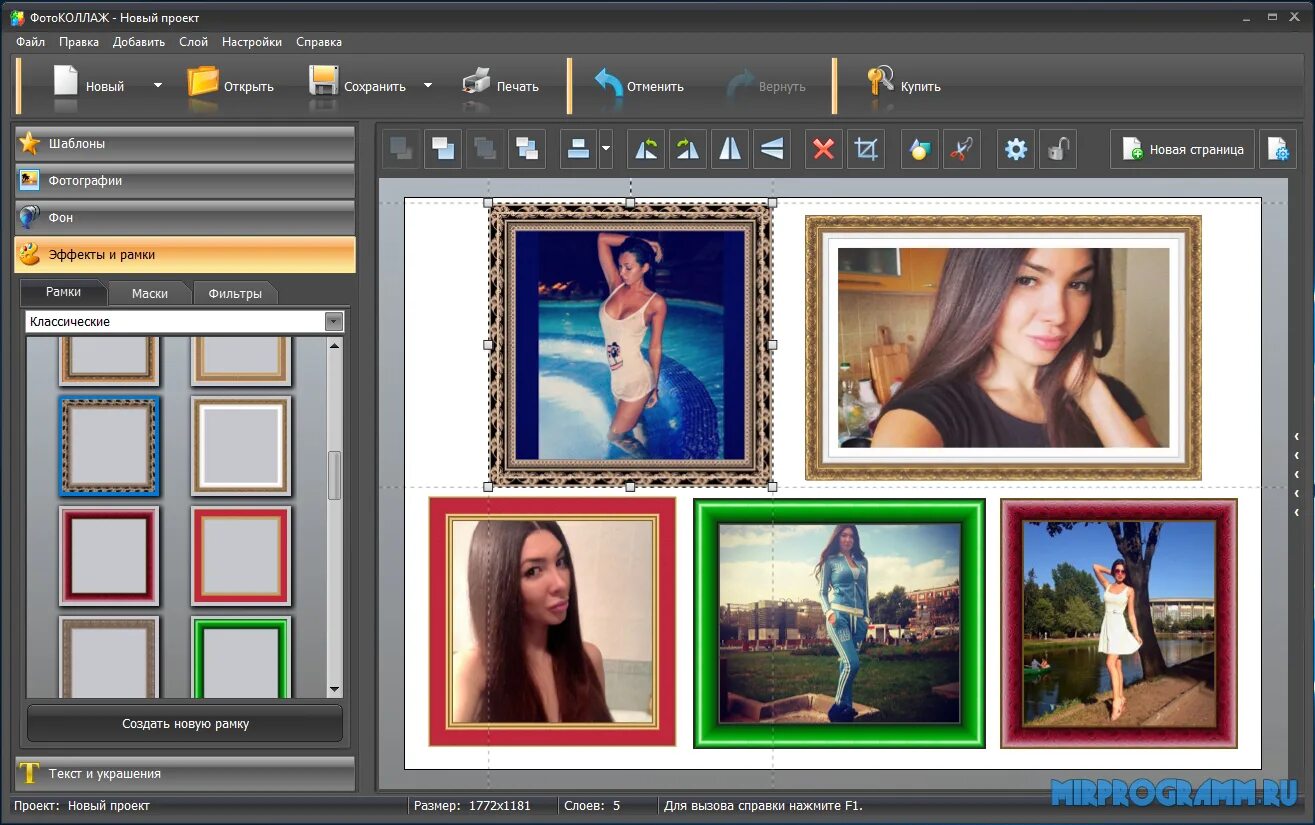Select the leopard frame thumbnail highlighted in blue
The image size is (1315, 825).
click(109, 446)
